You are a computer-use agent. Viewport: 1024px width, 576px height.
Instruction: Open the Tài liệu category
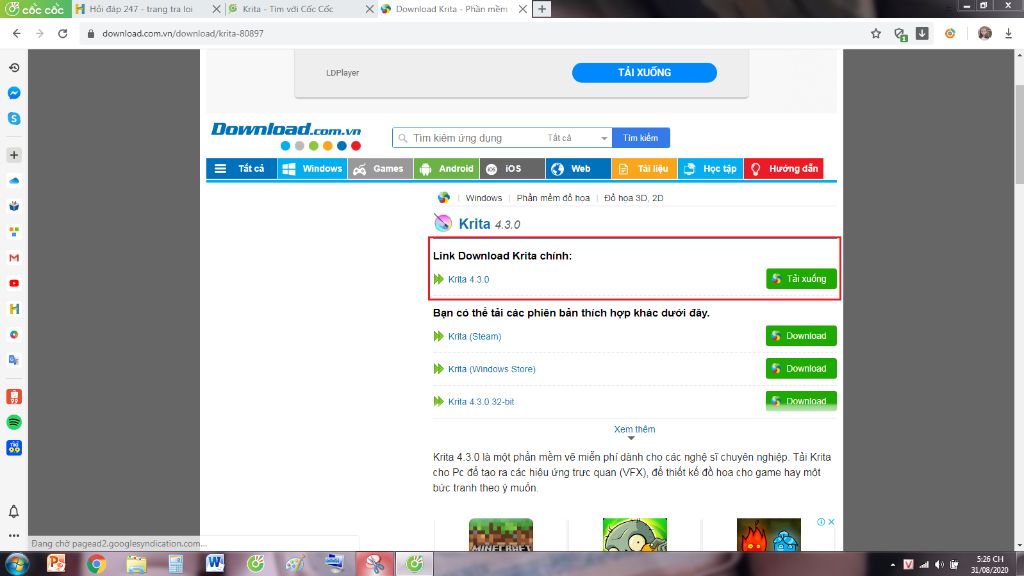644,168
